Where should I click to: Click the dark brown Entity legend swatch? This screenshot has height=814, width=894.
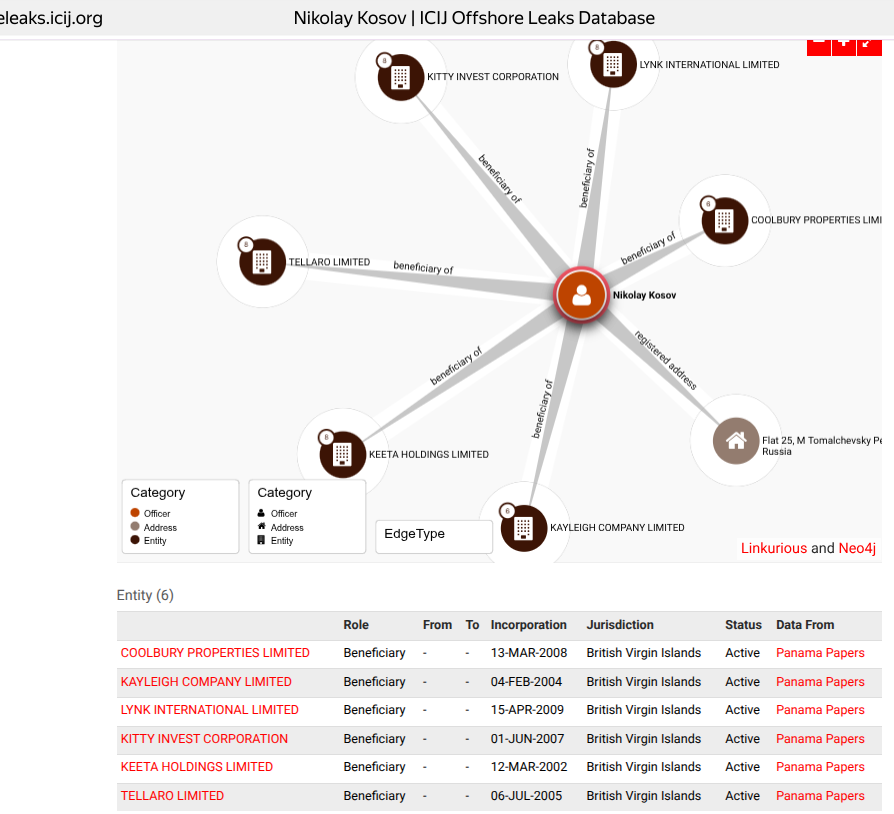pyautogui.click(x=135, y=540)
